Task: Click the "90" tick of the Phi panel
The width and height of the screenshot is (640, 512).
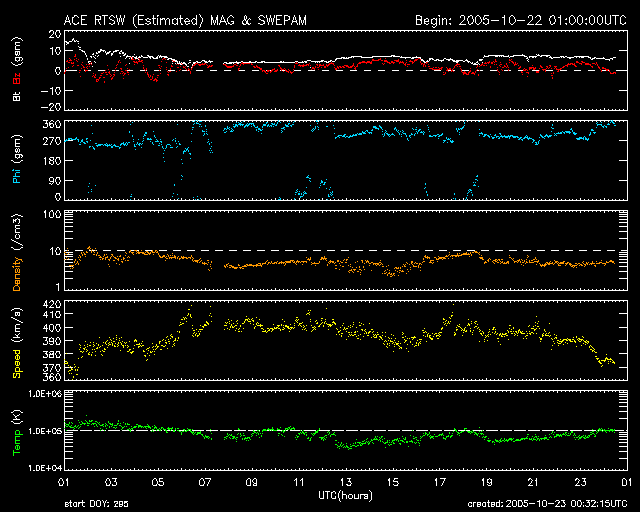Action: click(x=55, y=180)
